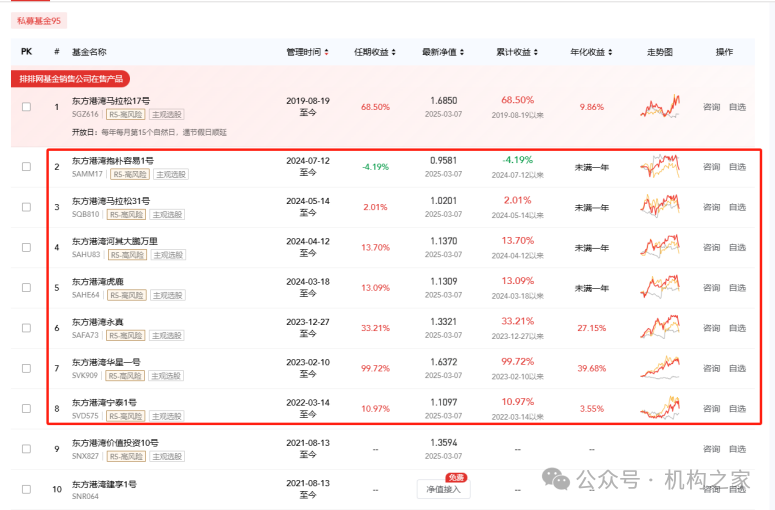
Task: Sort by 累计收益 column
Action: tap(517, 52)
